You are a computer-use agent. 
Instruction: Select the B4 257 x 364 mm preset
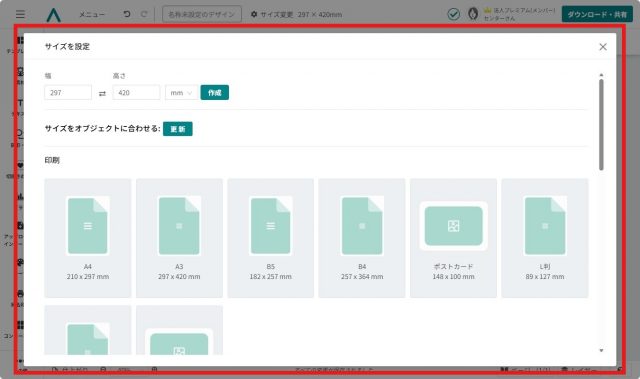[362, 238]
